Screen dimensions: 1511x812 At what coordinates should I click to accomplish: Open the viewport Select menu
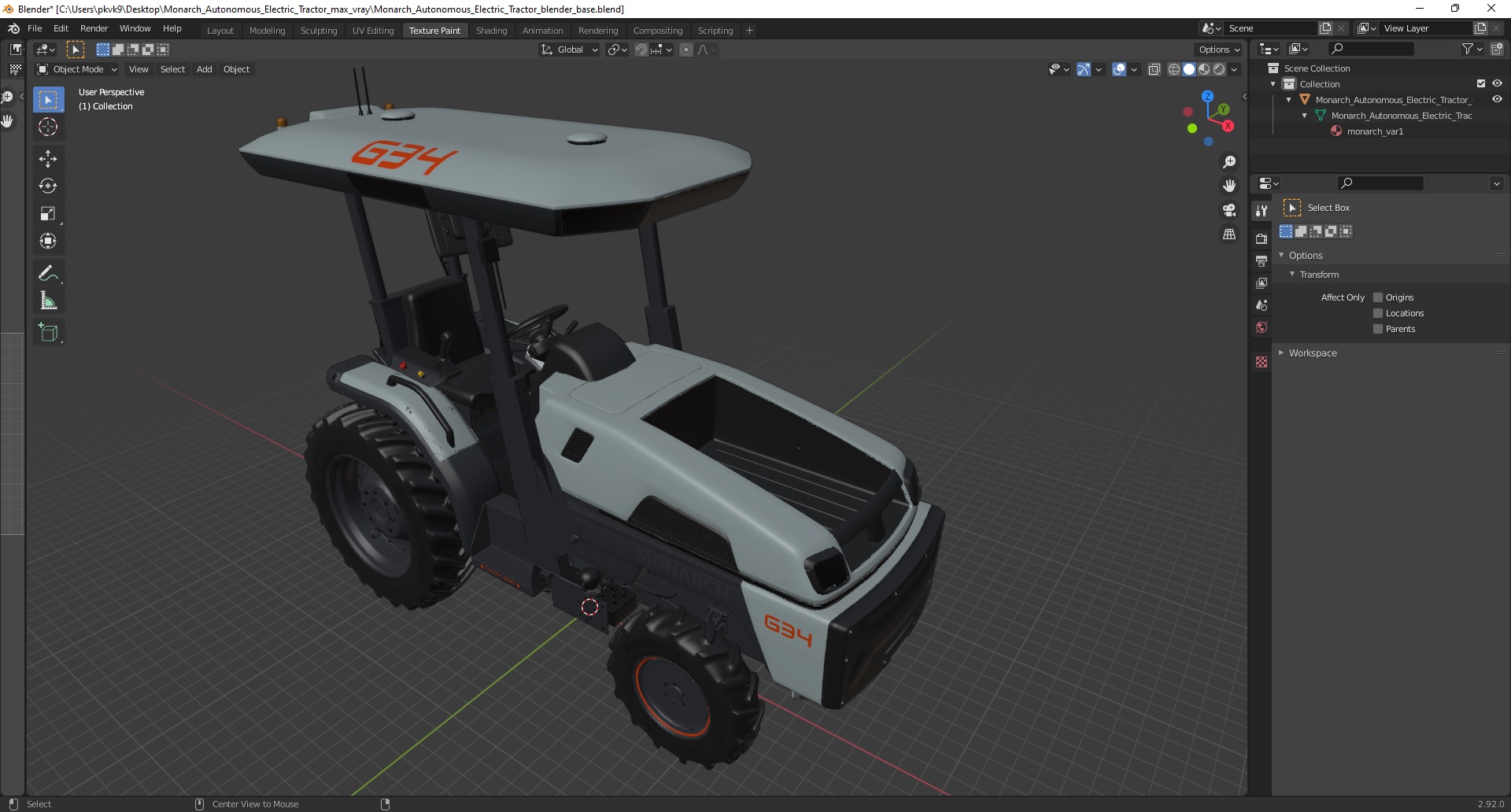pyautogui.click(x=172, y=69)
